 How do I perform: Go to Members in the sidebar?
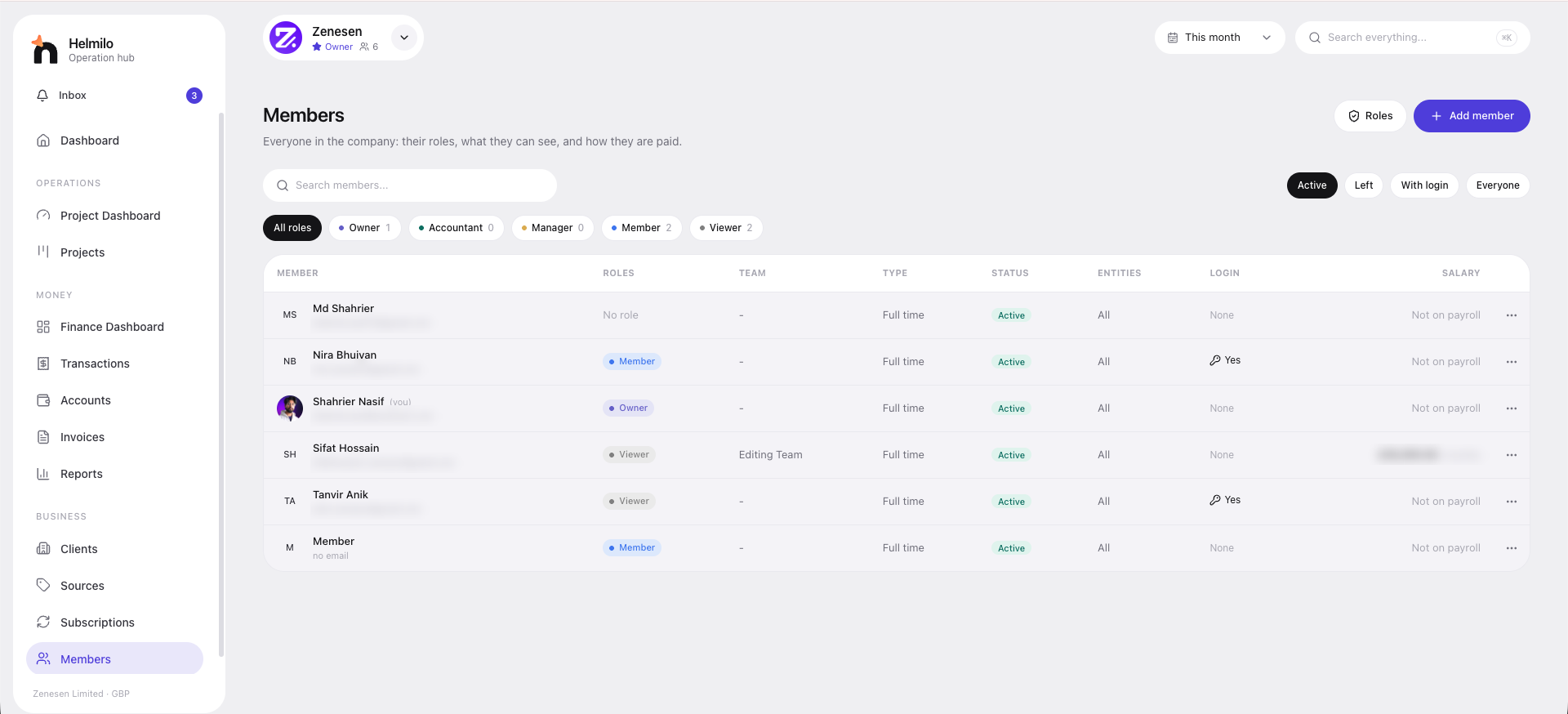coord(114,658)
